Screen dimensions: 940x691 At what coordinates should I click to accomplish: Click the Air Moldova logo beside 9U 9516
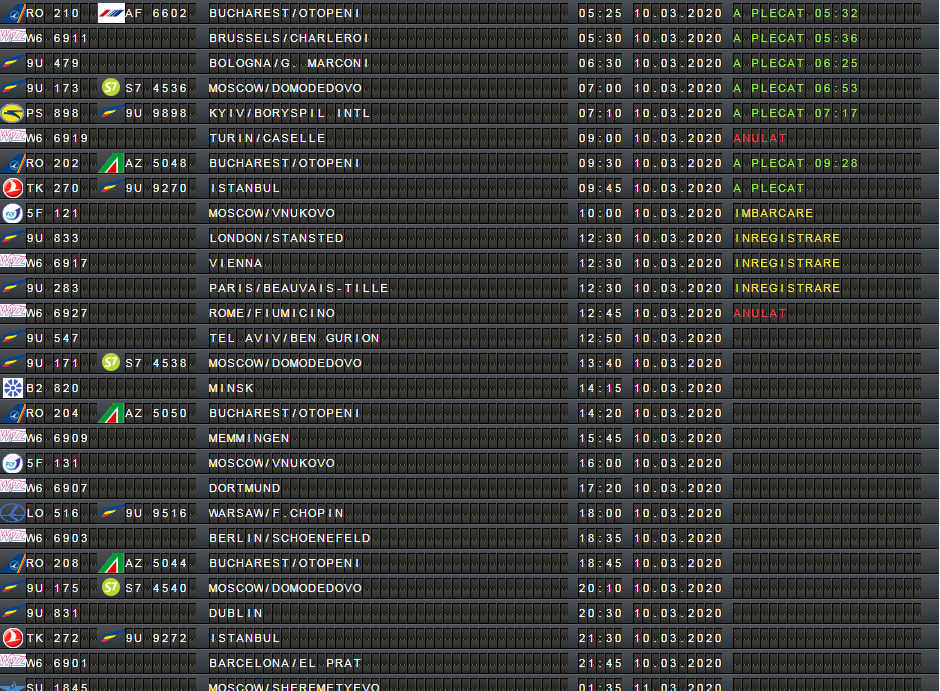coord(111,512)
